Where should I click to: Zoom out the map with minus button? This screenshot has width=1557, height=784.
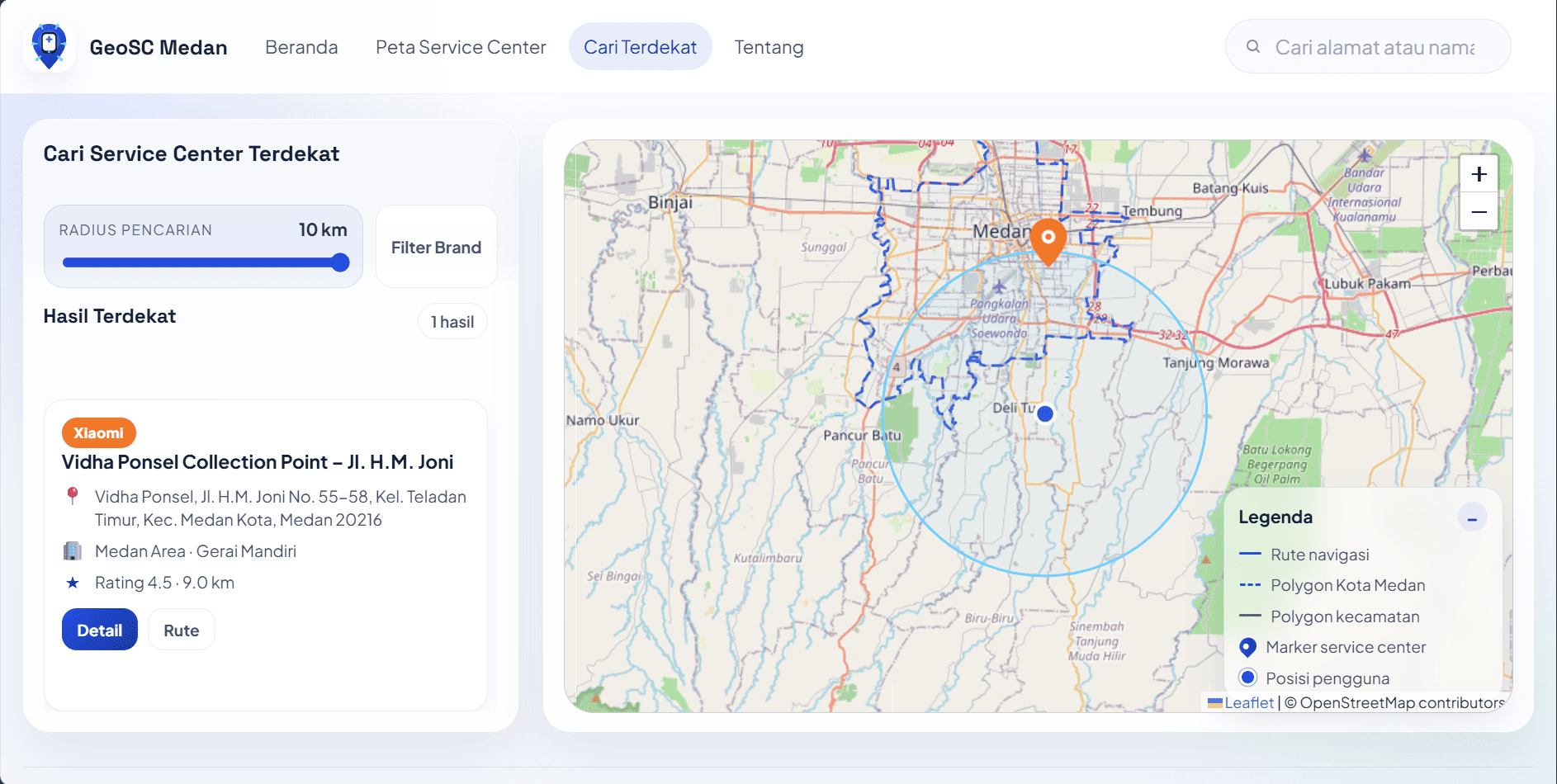click(x=1479, y=211)
